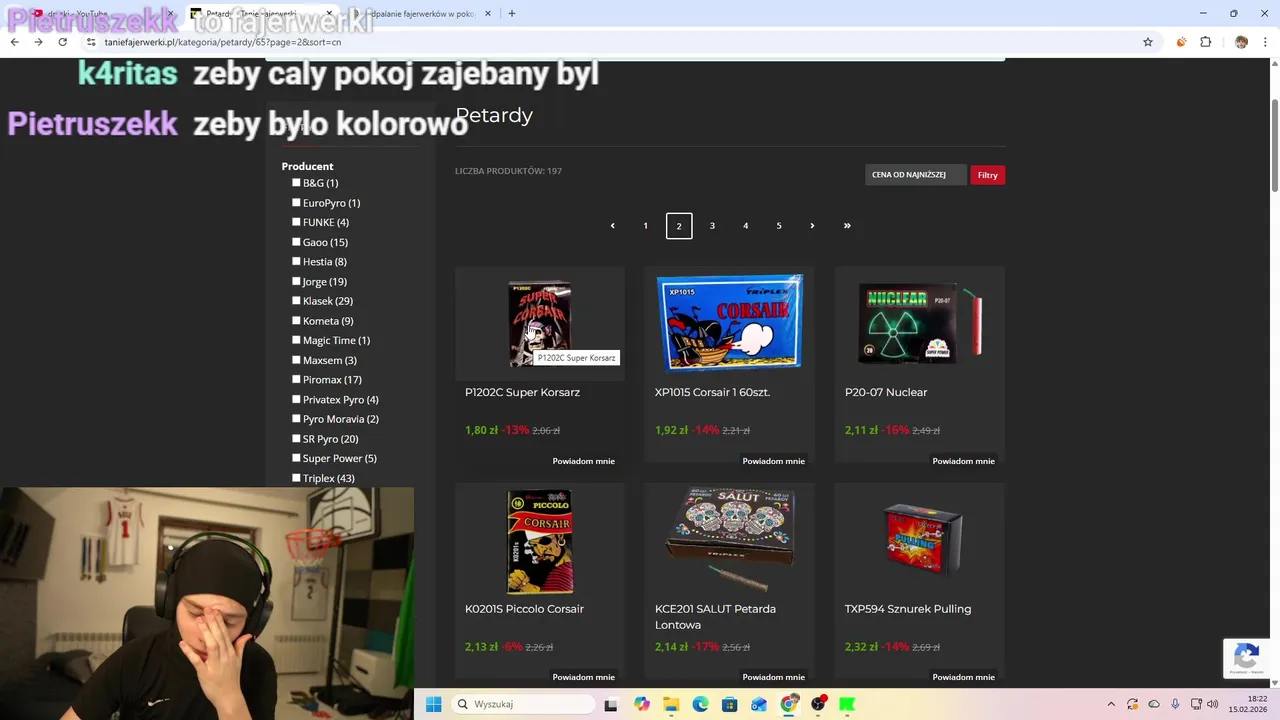Go to results page 3

[x=712, y=226]
